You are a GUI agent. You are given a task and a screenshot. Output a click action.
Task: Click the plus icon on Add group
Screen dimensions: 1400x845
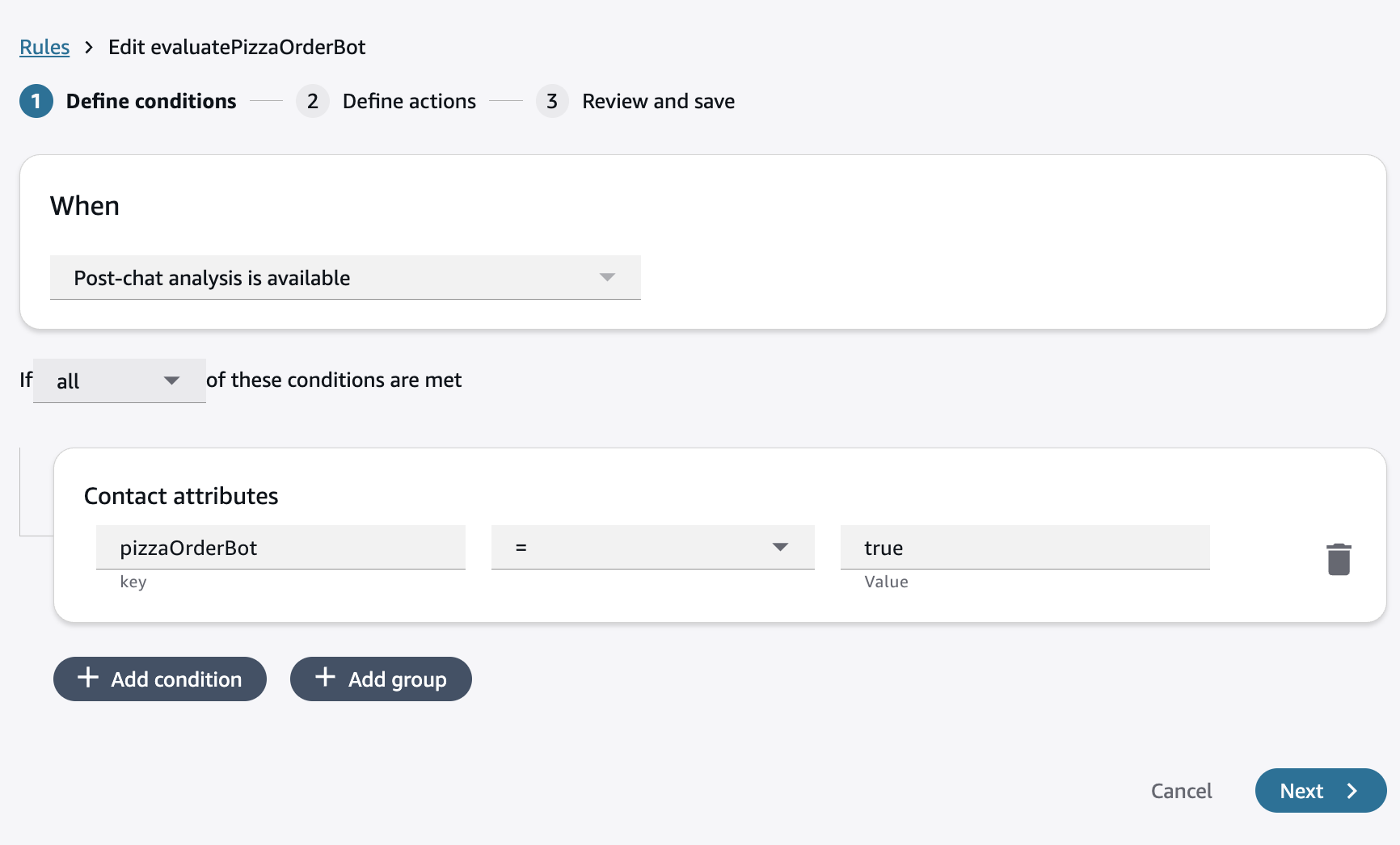pyautogui.click(x=325, y=677)
